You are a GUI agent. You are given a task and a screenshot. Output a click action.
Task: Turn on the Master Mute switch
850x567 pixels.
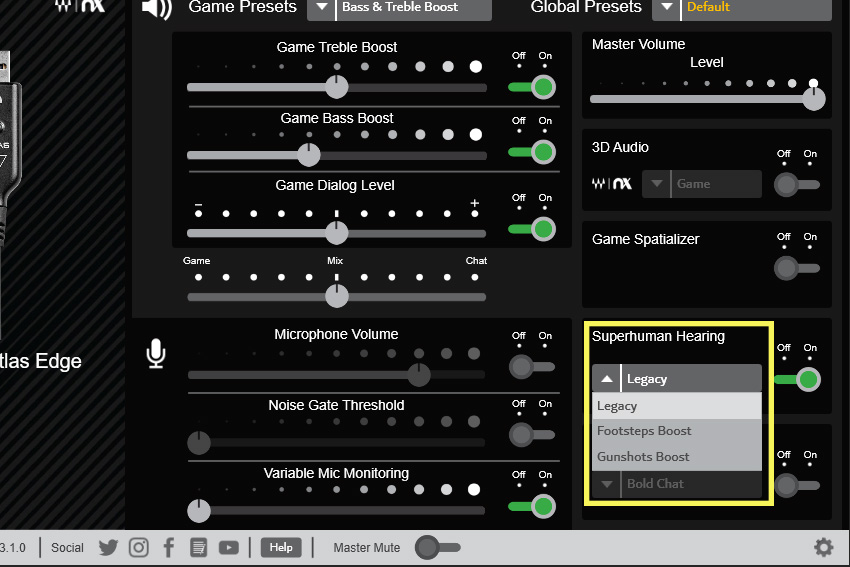point(438,547)
